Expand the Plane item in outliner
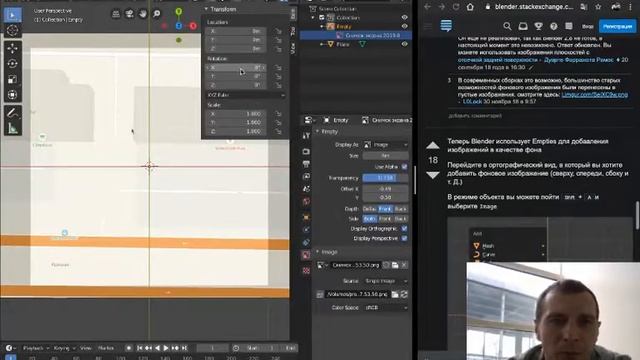 coord(322,44)
